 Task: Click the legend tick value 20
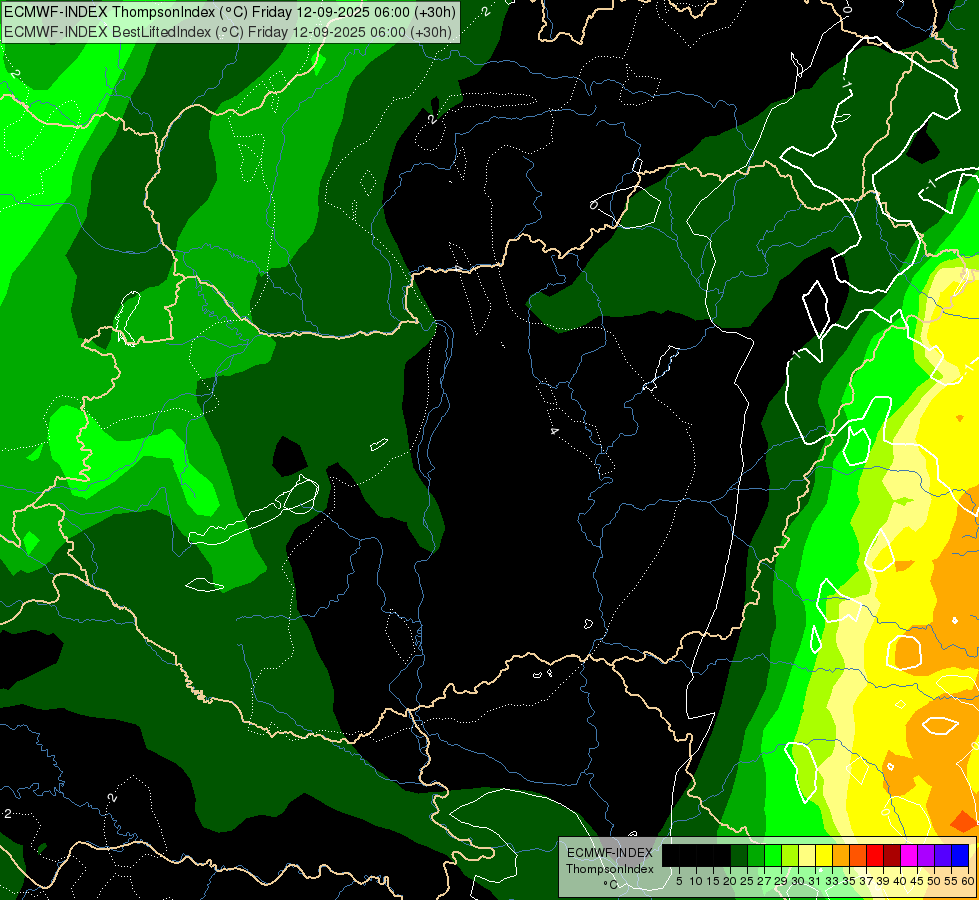coord(731,881)
